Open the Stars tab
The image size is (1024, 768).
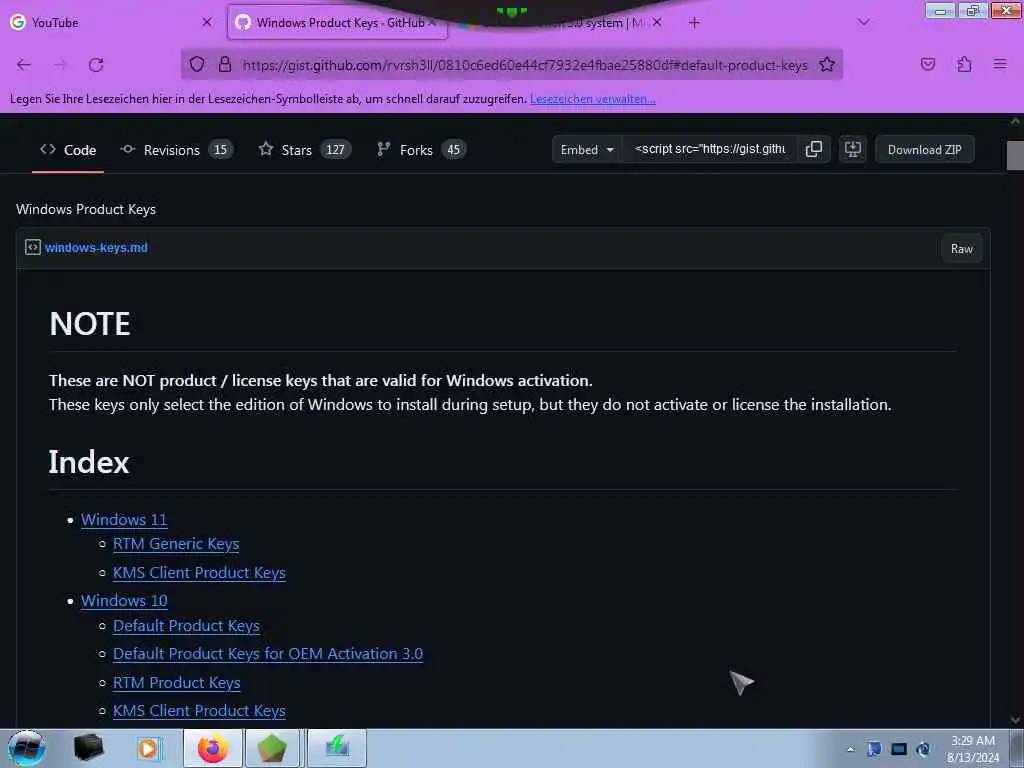point(304,150)
